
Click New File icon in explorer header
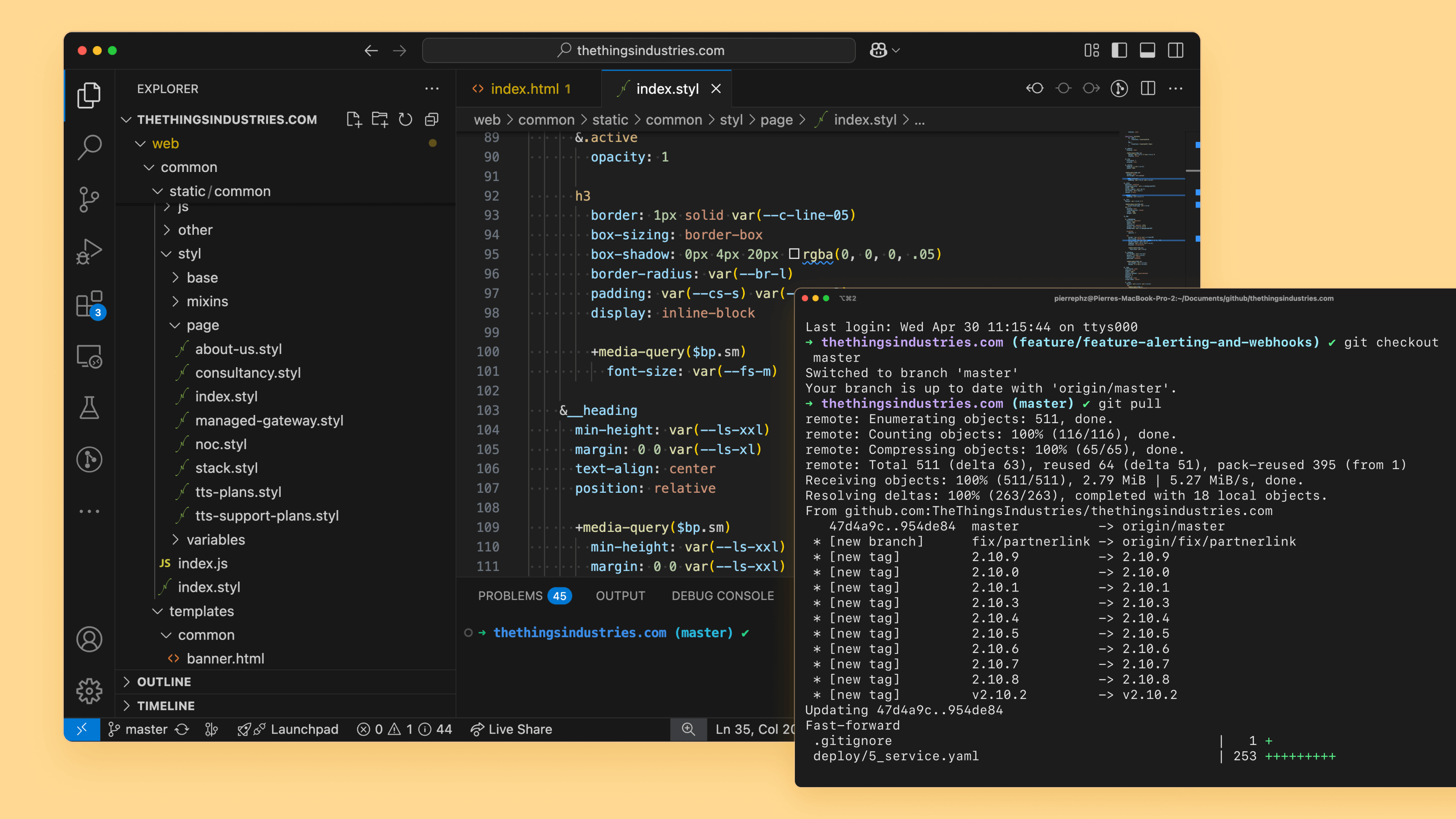[354, 119]
